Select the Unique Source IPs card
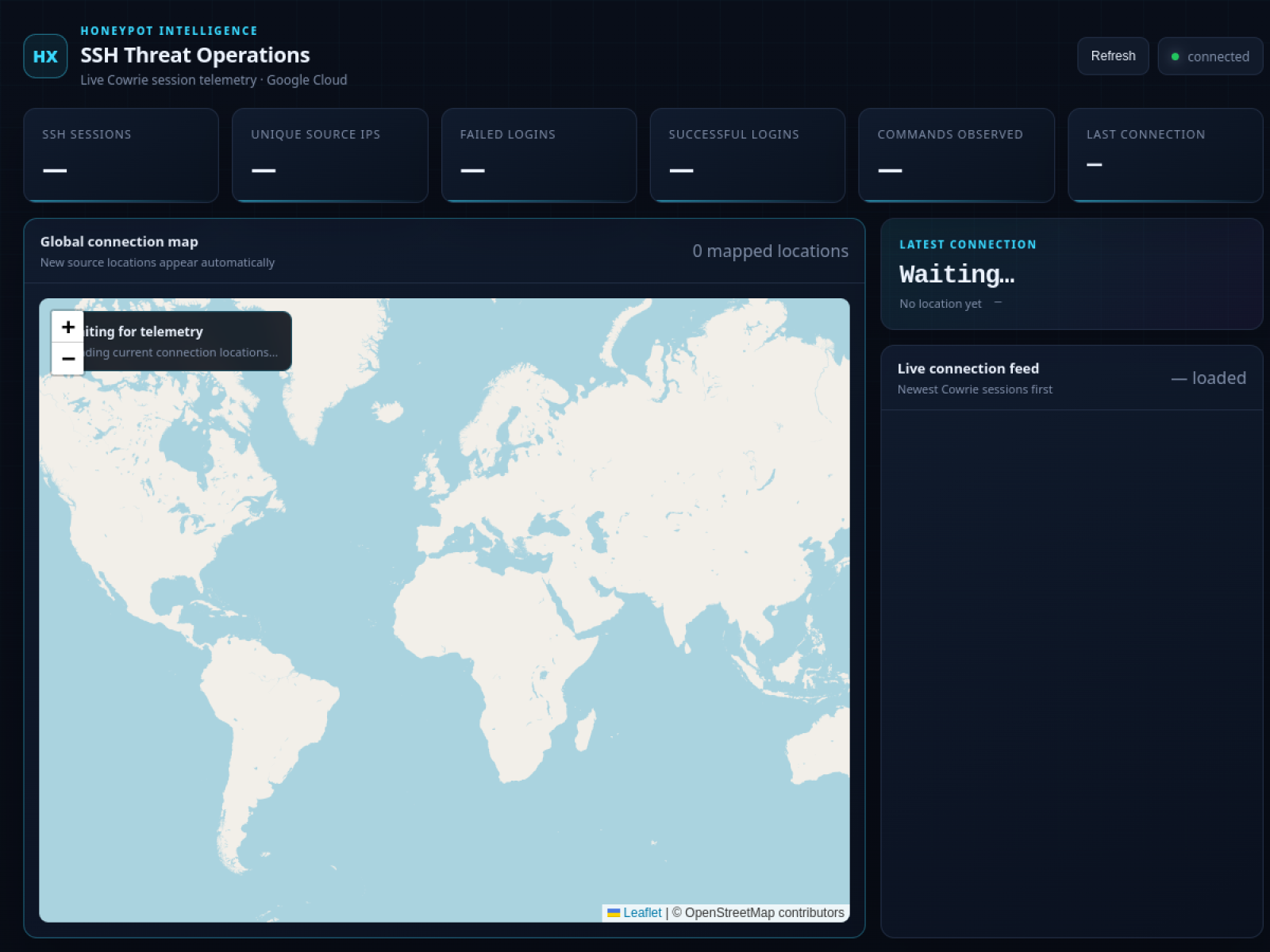This screenshot has width=1270, height=952. (x=329, y=155)
